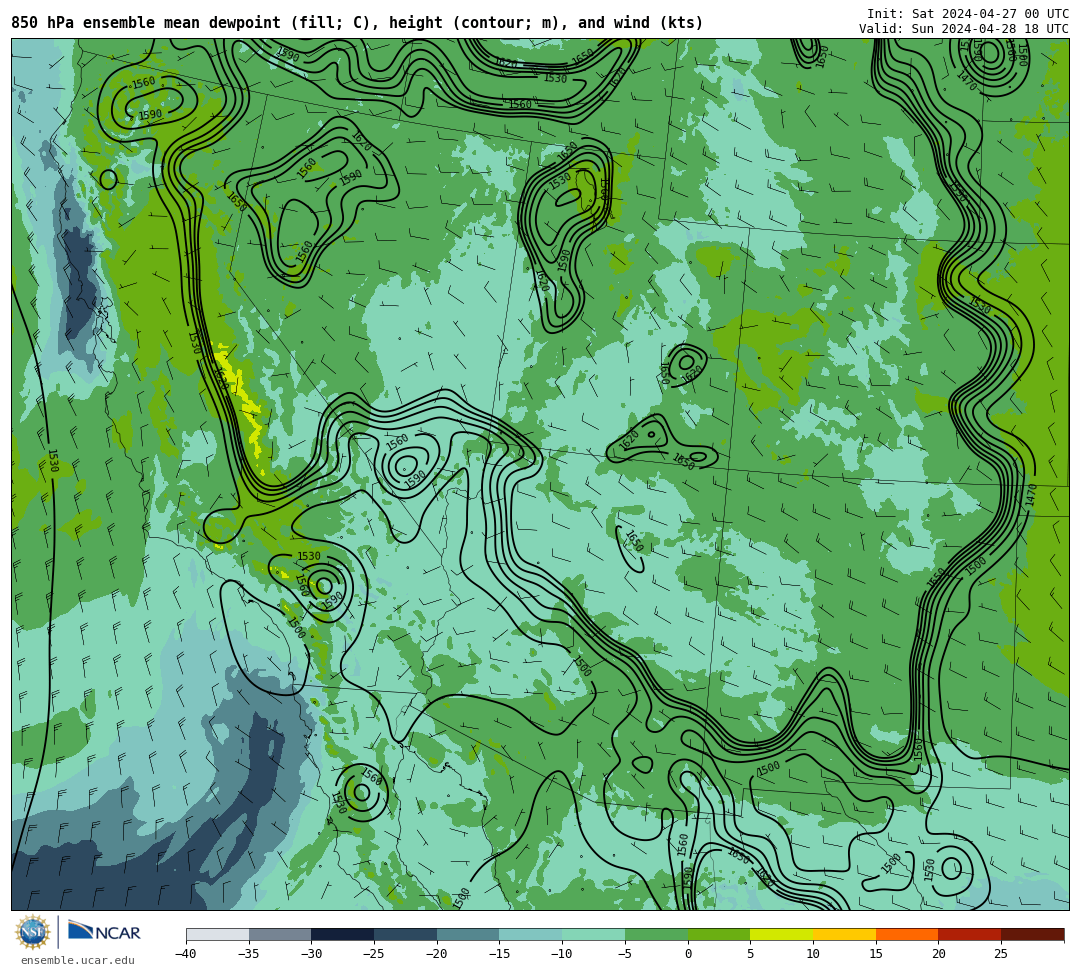Click the Valid: Sun 2024-04-28 18 UTC text

coord(964,29)
